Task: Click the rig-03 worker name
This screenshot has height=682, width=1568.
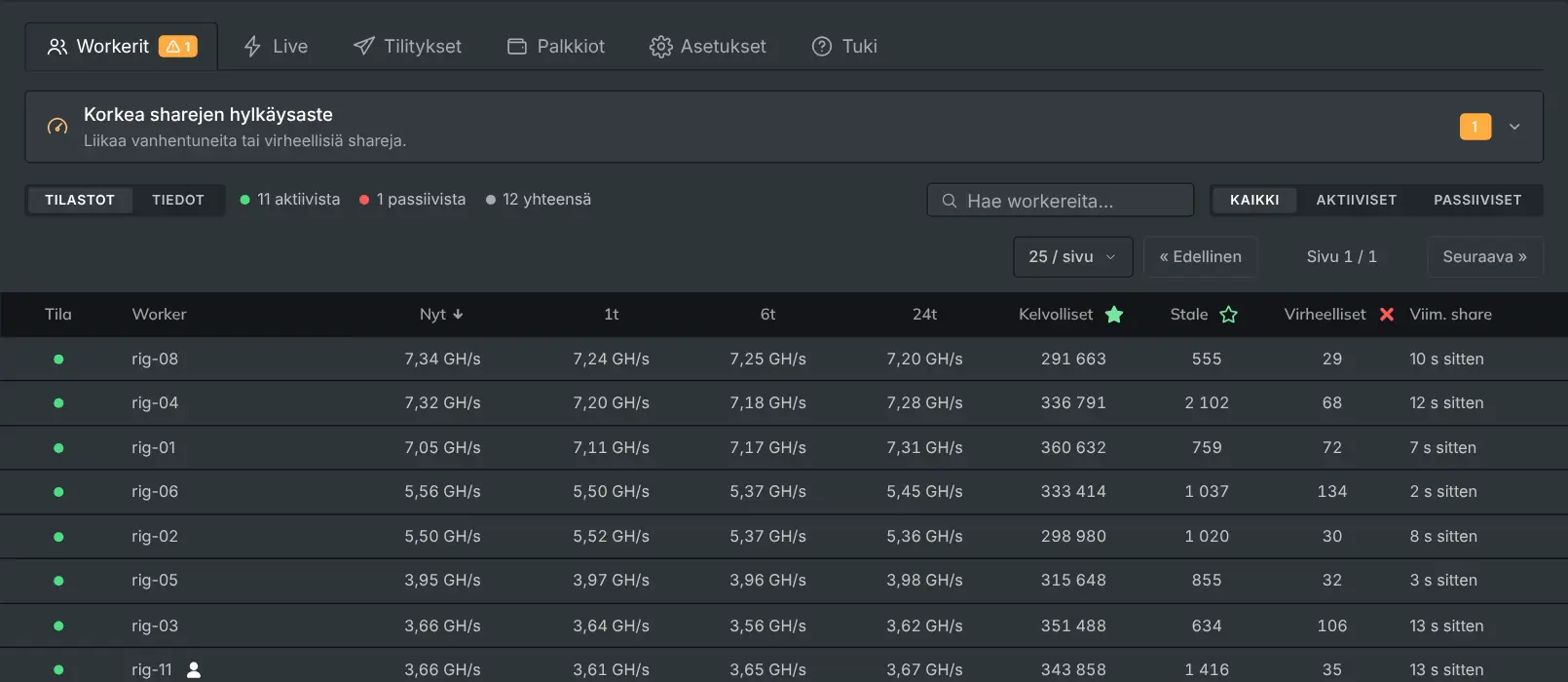Action: pyautogui.click(x=155, y=625)
